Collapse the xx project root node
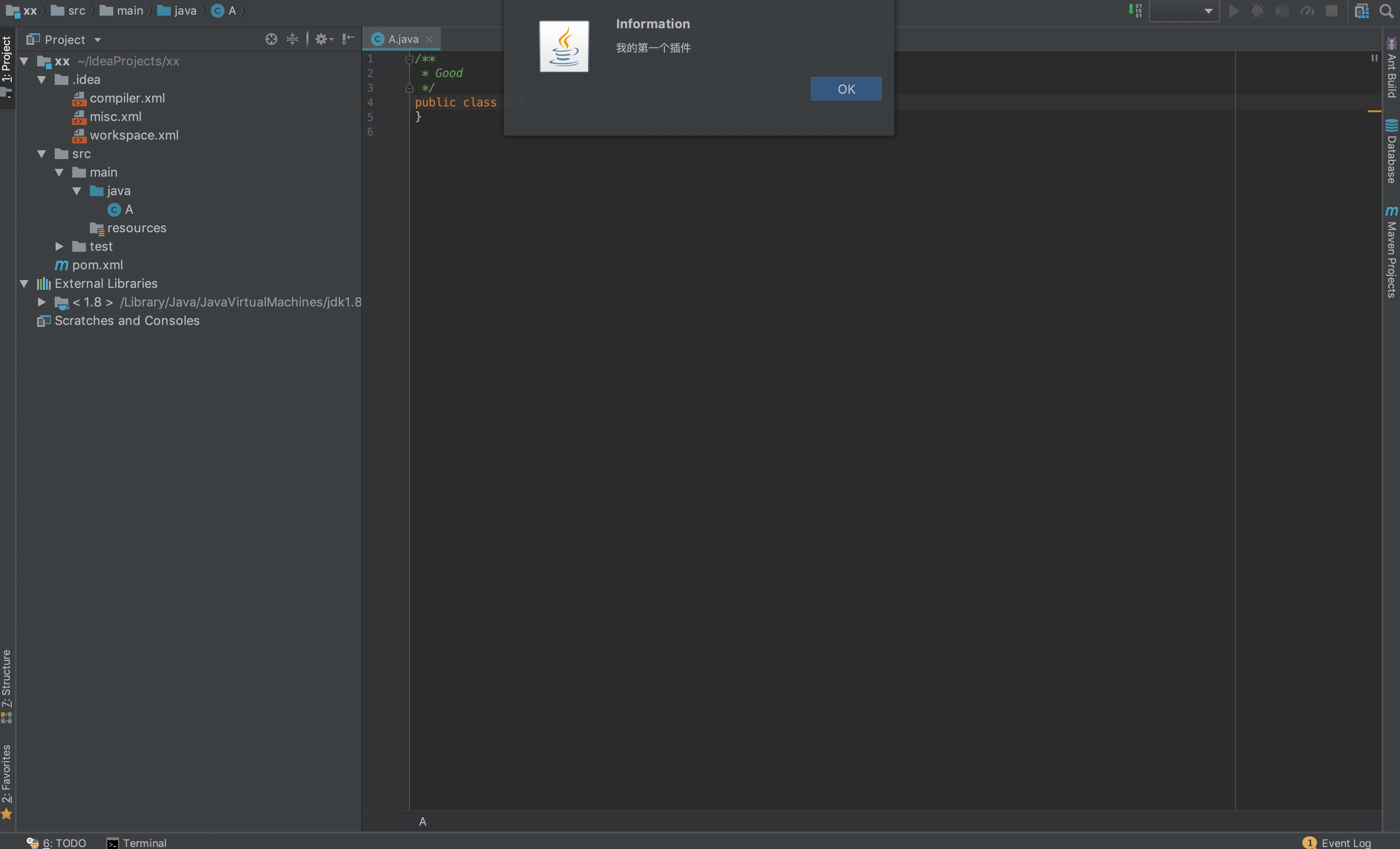This screenshot has width=1400, height=849. tap(24, 61)
